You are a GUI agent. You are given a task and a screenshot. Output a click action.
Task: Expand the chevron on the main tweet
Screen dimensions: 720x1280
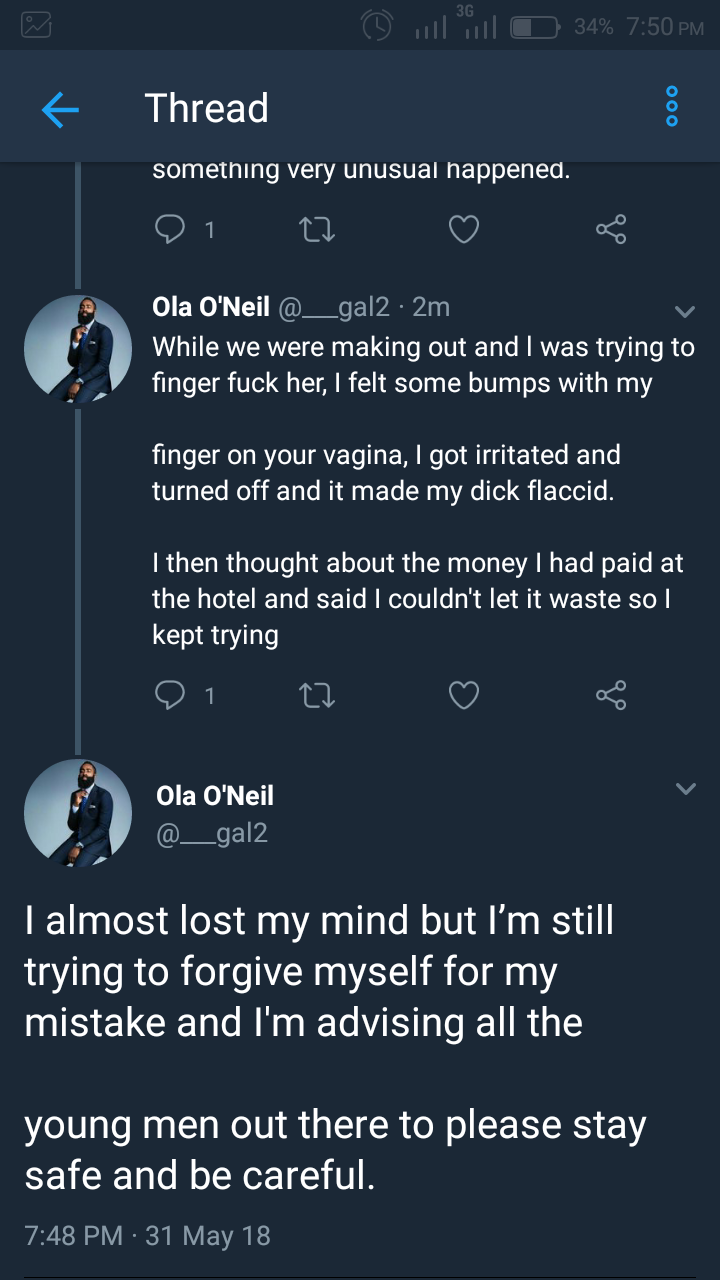coord(685,789)
